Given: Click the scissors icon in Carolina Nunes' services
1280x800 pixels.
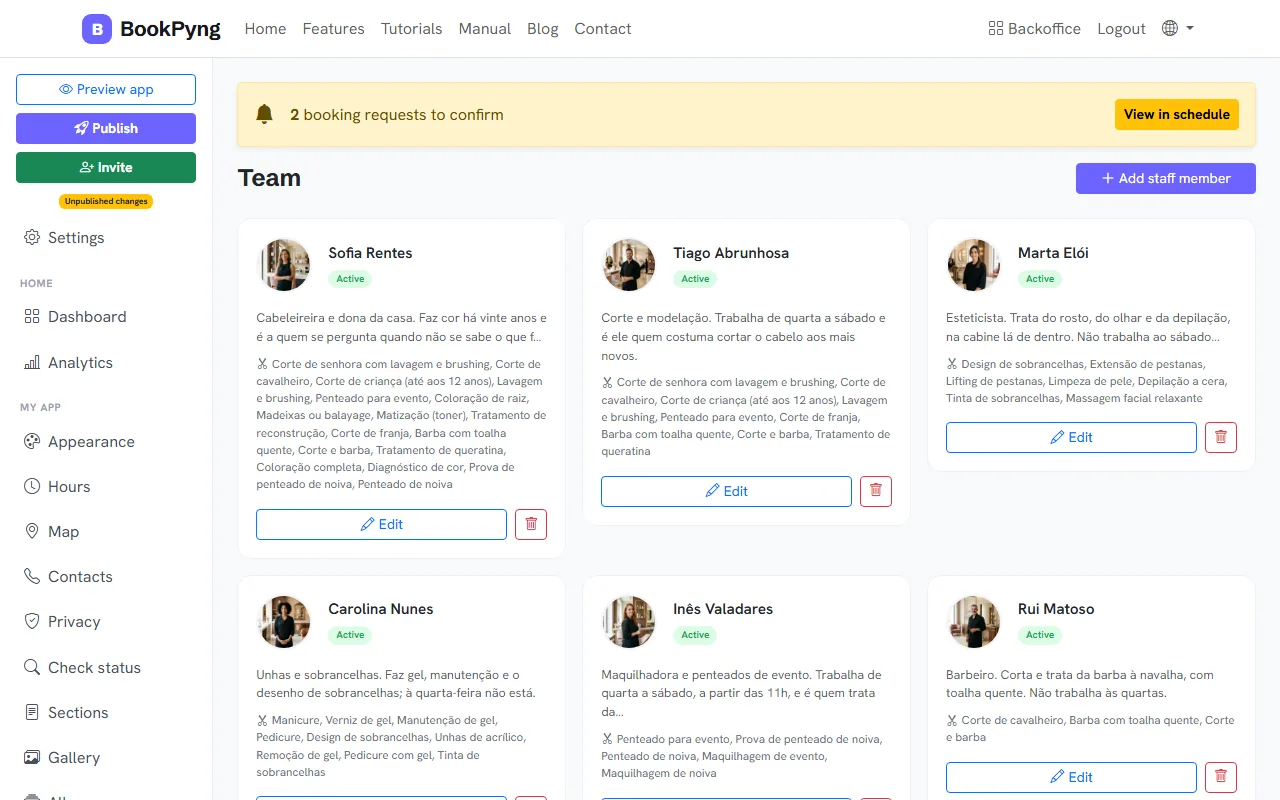Looking at the screenshot, I should (x=262, y=720).
